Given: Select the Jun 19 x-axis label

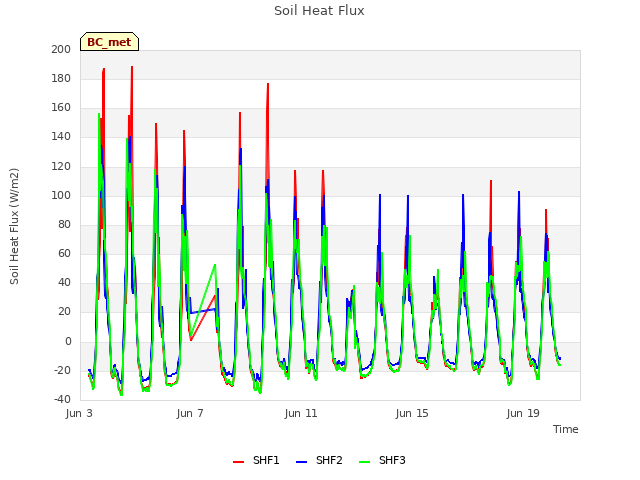Looking at the screenshot, I should tap(523, 413).
